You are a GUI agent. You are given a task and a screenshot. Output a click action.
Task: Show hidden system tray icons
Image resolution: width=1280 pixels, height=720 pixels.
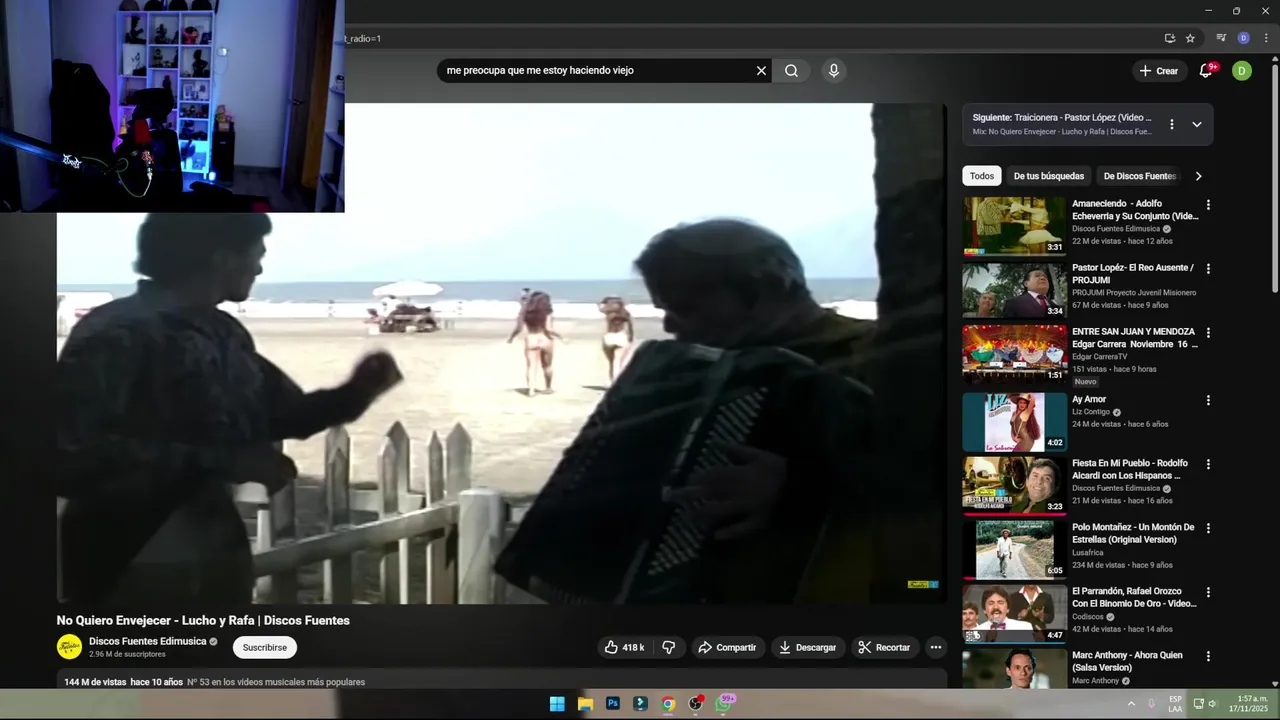pyautogui.click(x=1131, y=704)
